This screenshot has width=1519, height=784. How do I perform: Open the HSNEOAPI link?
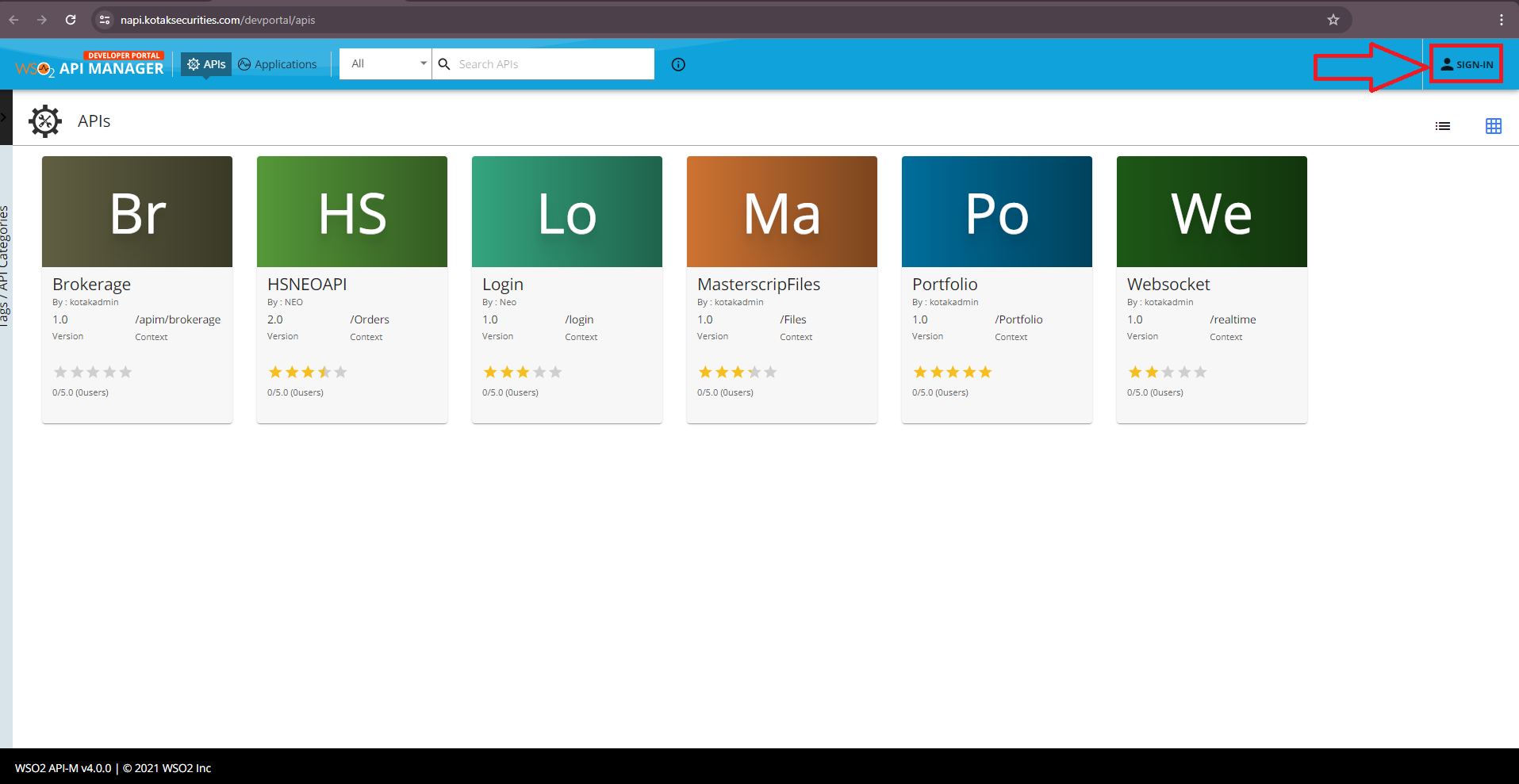click(x=307, y=285)
